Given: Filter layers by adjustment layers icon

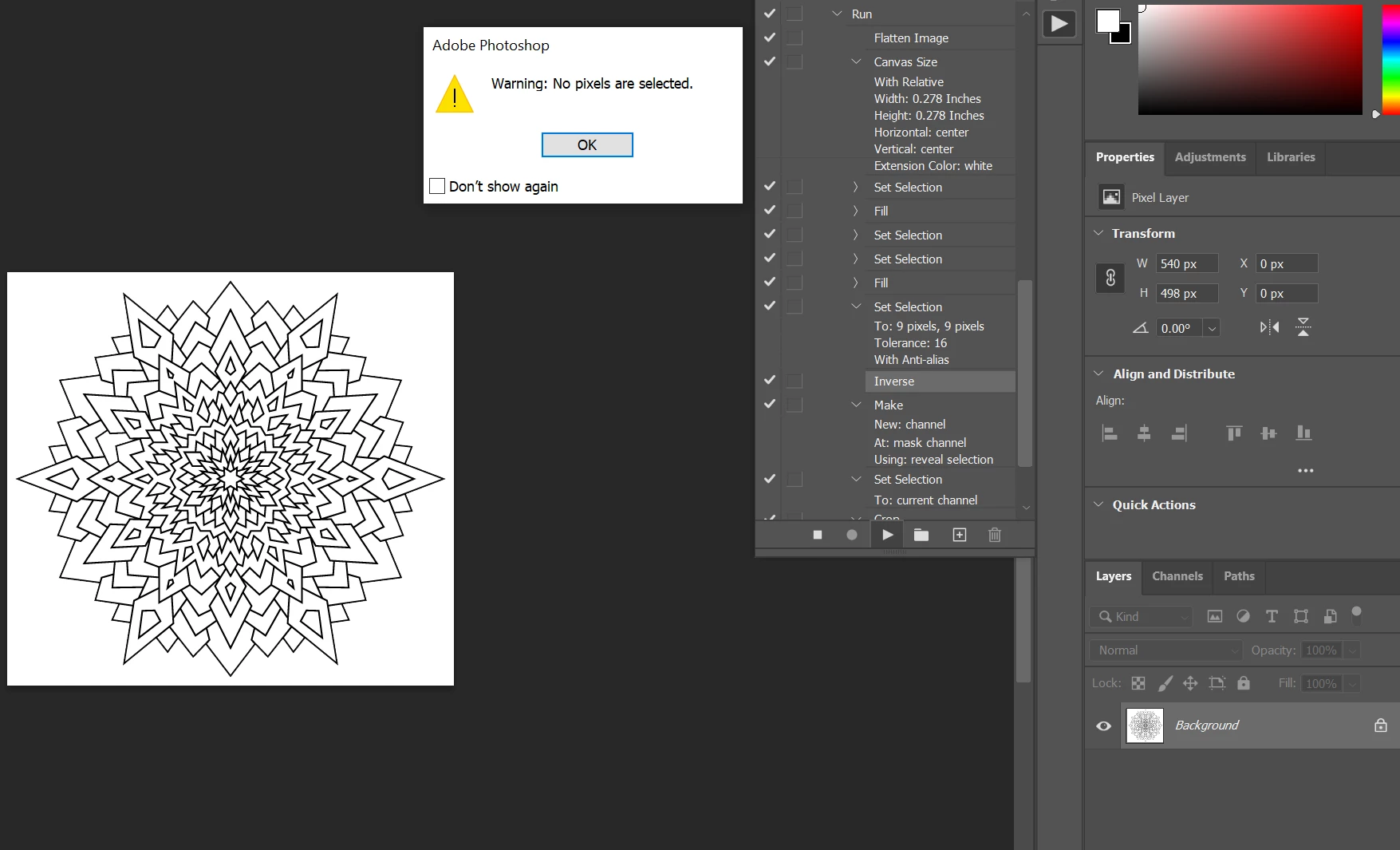Looking at the screenshot, I should pyautogui.click(x=1243, y=616).
